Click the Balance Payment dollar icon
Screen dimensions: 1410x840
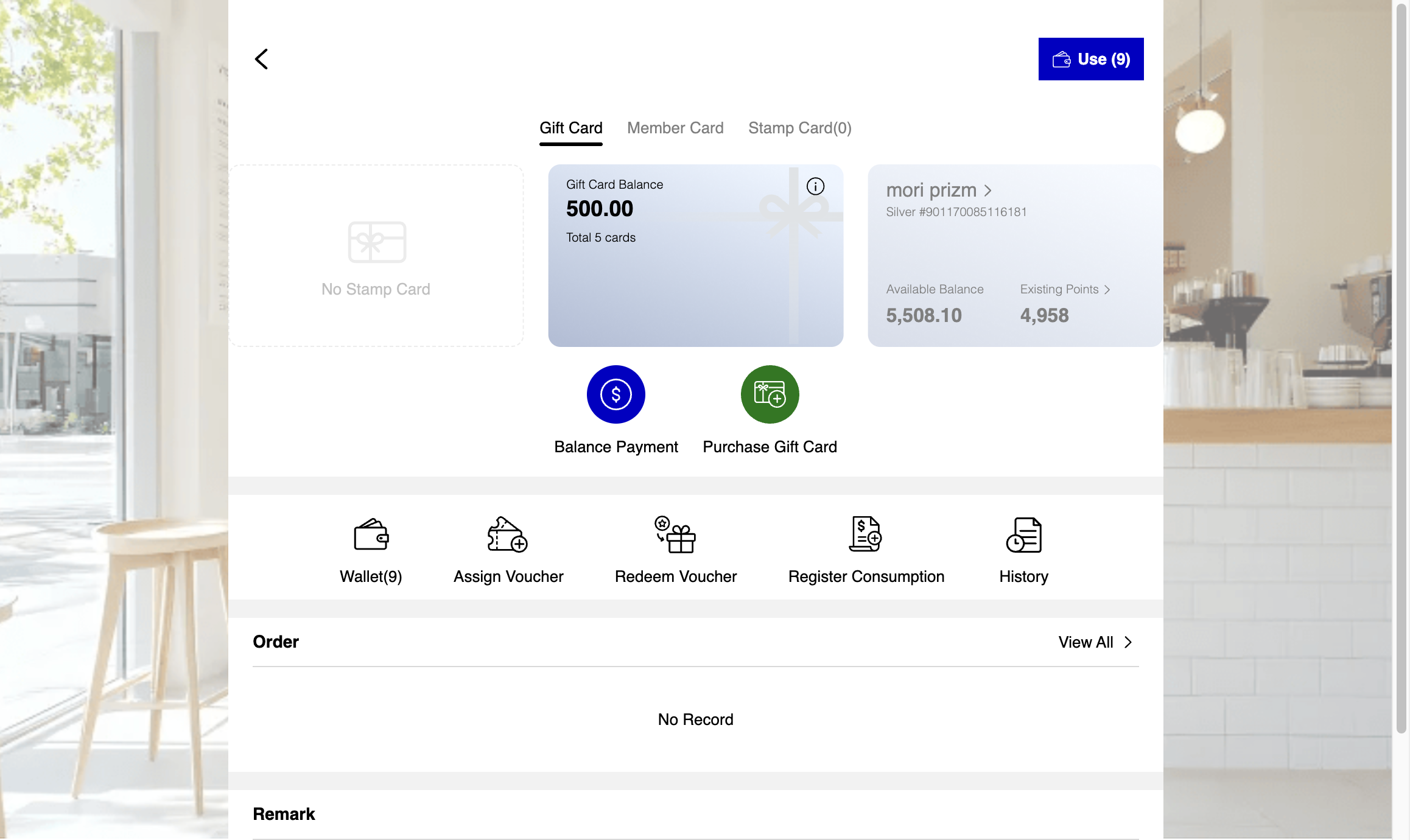pos(616,394)
